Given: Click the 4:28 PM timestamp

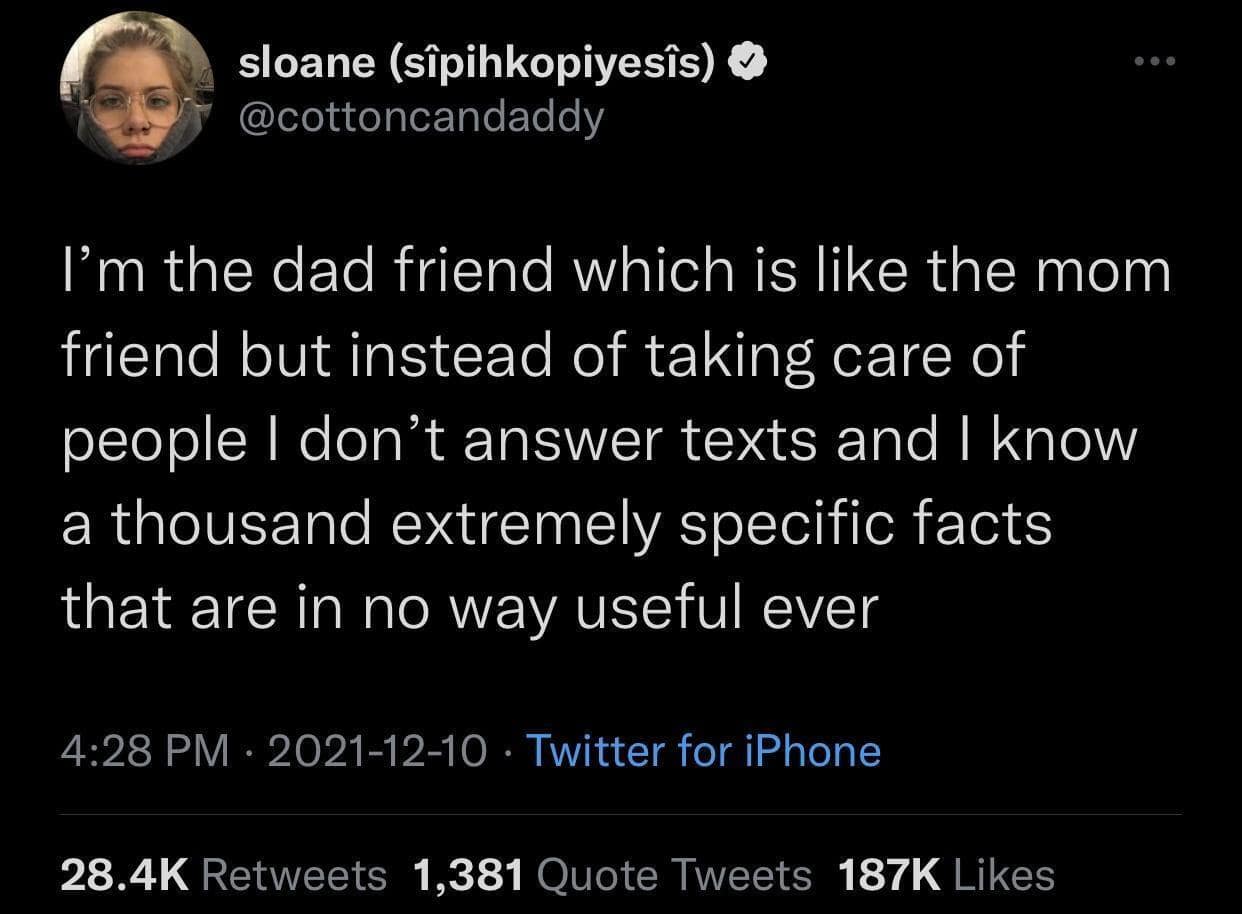Looking at the screenshot, I should 145,751.
